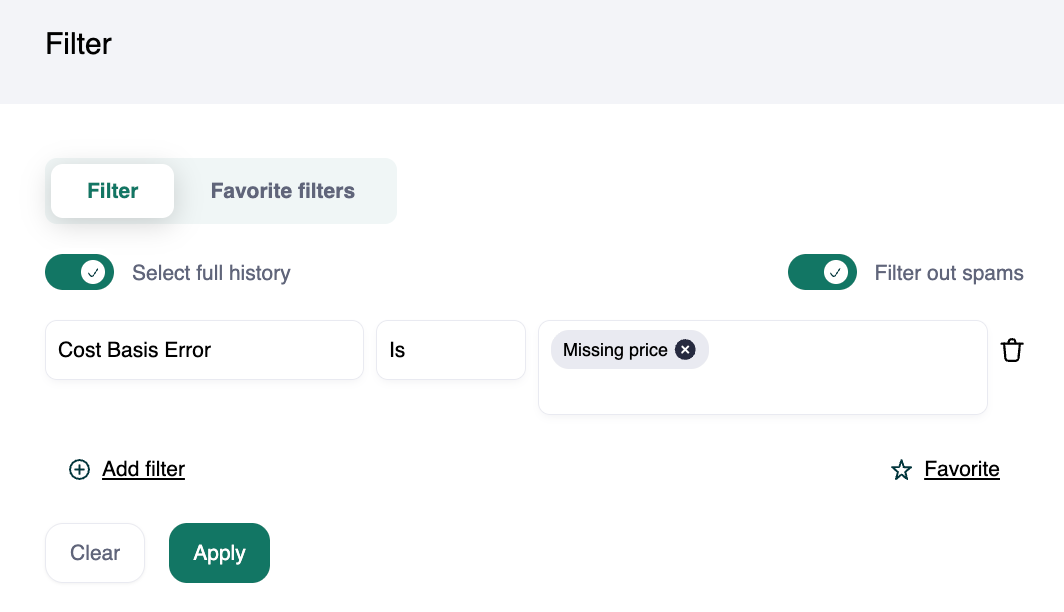Switch to the Filter tab
The image size is (1064, 612).
point(113,191)
